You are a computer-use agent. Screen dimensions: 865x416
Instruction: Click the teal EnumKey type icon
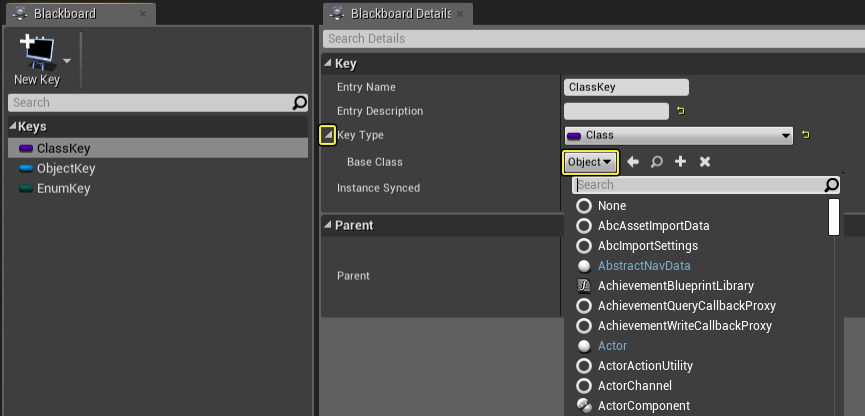26,189
